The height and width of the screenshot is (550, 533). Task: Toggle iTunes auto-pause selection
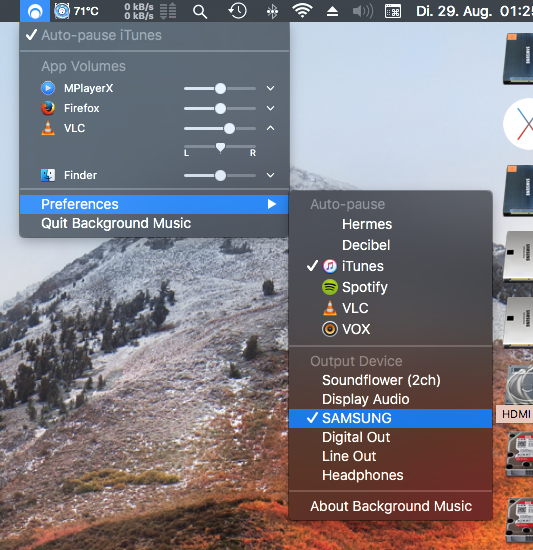coord(391,266)
